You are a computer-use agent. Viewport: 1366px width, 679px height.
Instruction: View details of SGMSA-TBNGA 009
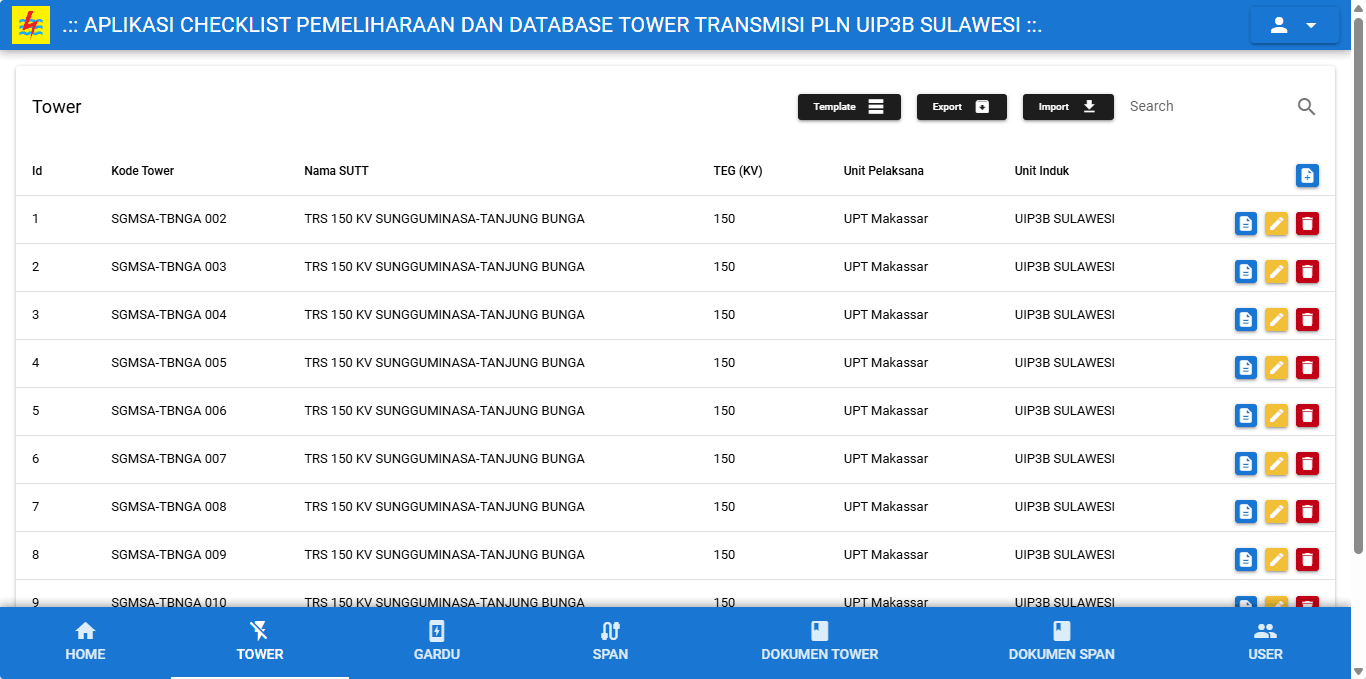tap(1246, 559)
